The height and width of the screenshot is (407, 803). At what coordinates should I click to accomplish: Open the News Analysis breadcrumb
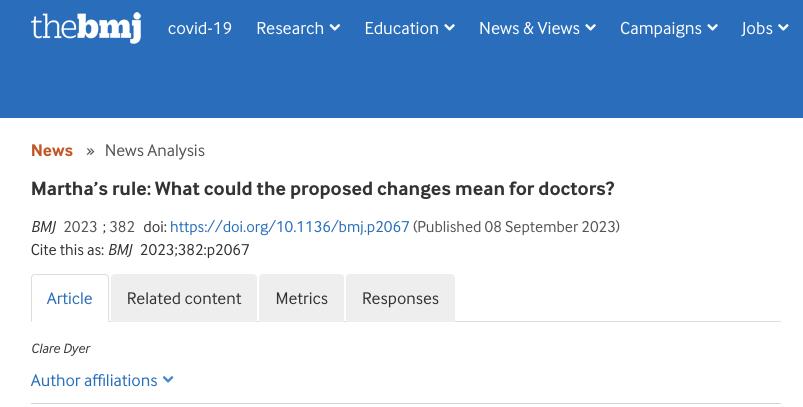pos(155,151)
